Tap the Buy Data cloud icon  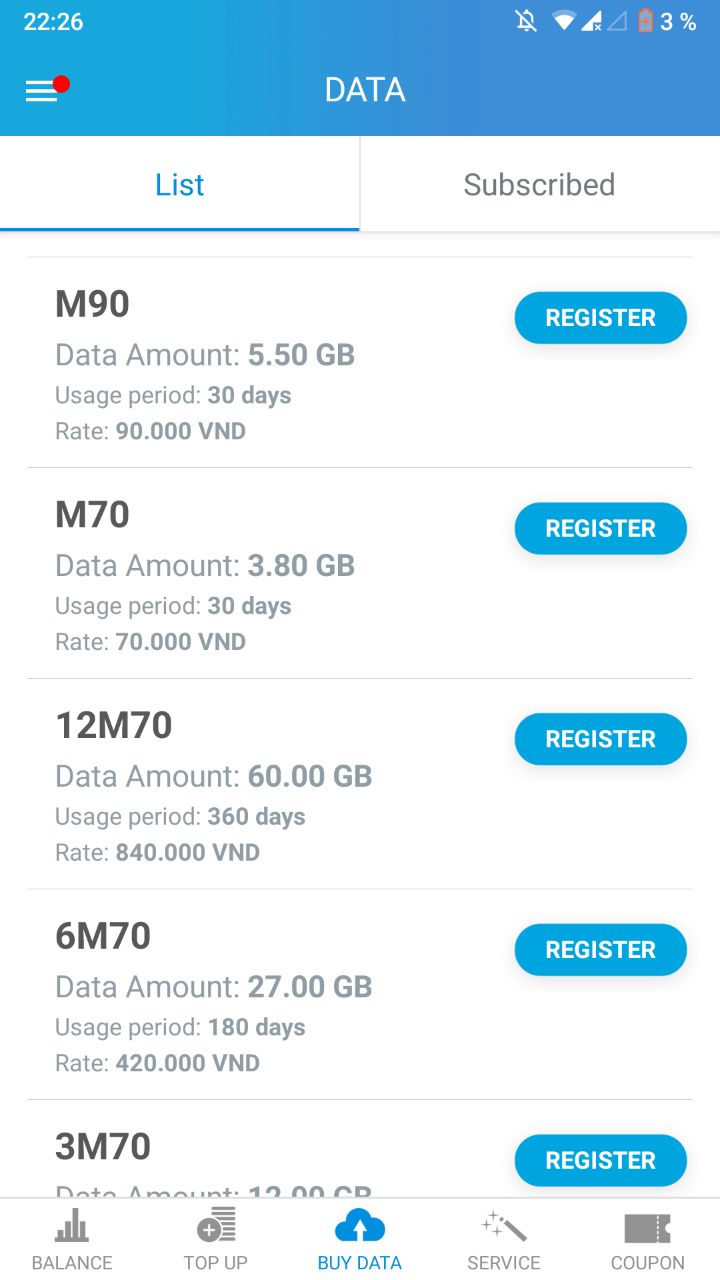point(360,1226)
